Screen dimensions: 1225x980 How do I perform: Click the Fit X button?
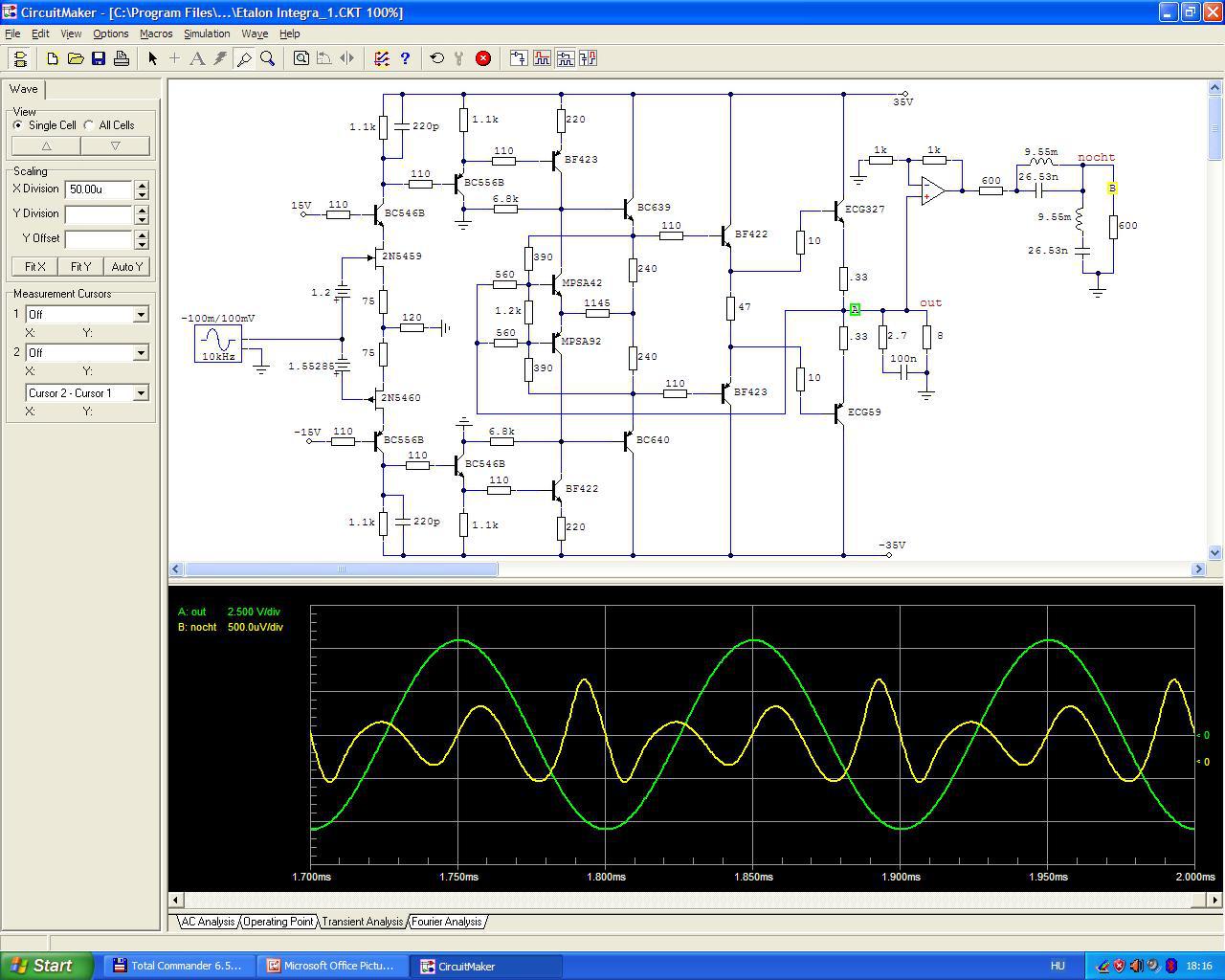[35, 267]
